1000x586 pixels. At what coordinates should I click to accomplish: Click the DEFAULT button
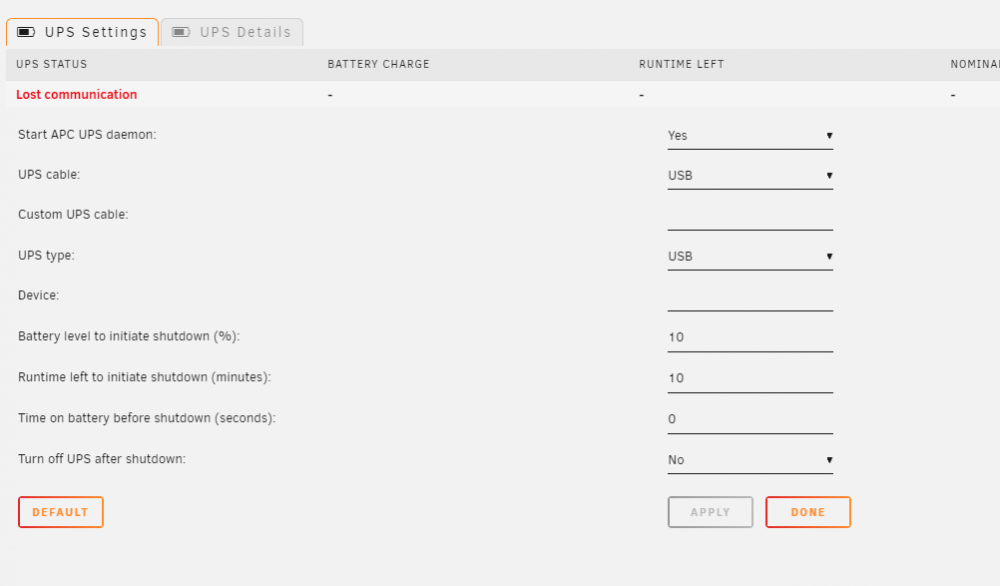coord(61,512)
